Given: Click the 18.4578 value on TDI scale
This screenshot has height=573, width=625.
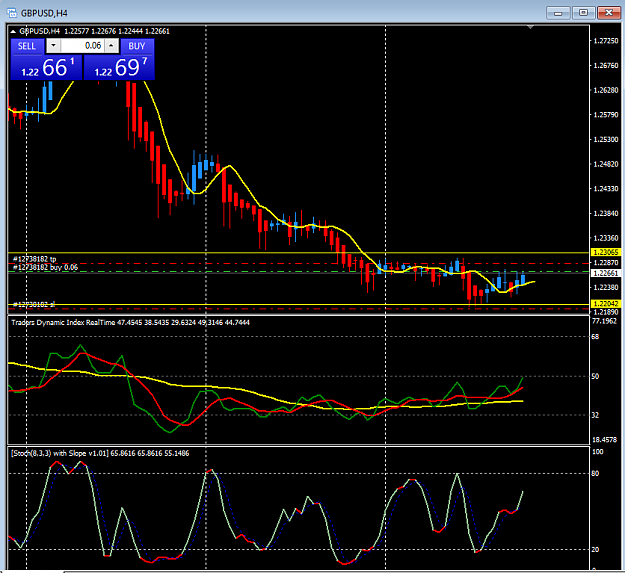Looking at the screenshot, I should [604, 440].
